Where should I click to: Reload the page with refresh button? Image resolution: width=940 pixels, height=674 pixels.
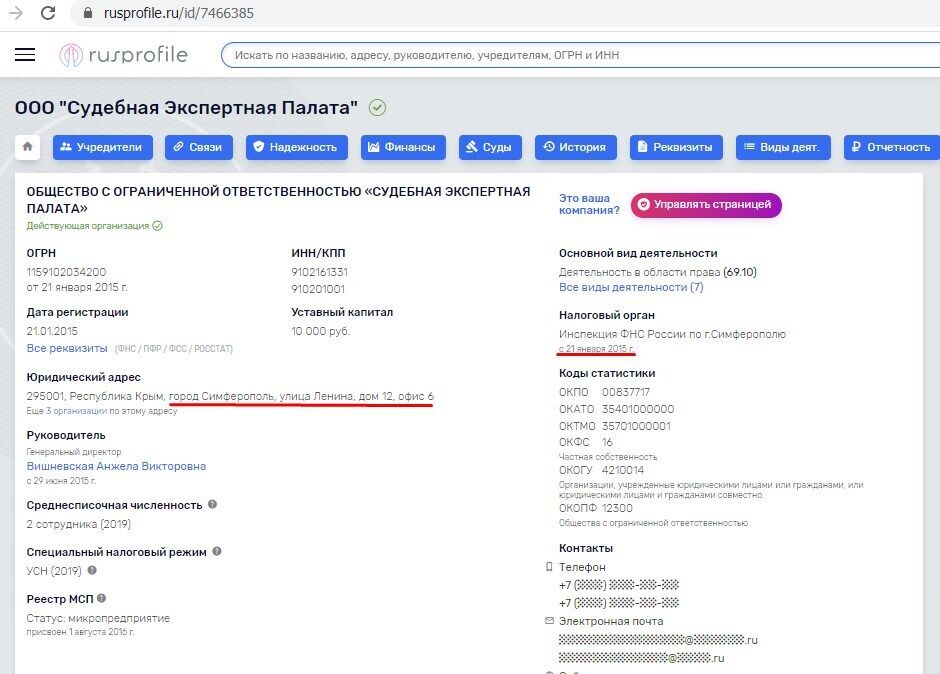[x=48, y=13]
